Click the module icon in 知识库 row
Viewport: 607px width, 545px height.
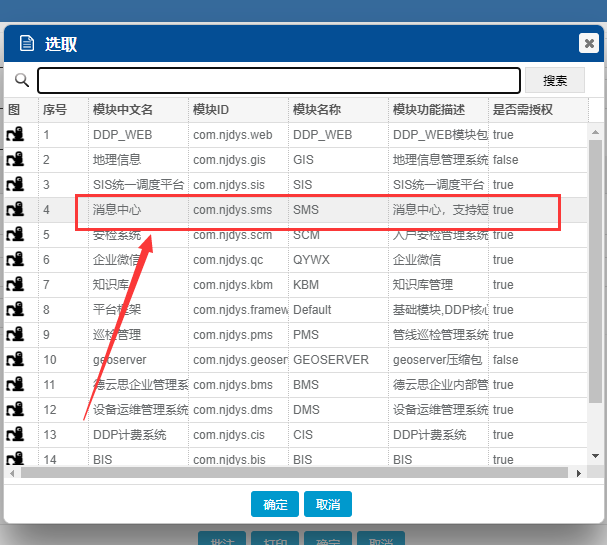coord(16,285)
